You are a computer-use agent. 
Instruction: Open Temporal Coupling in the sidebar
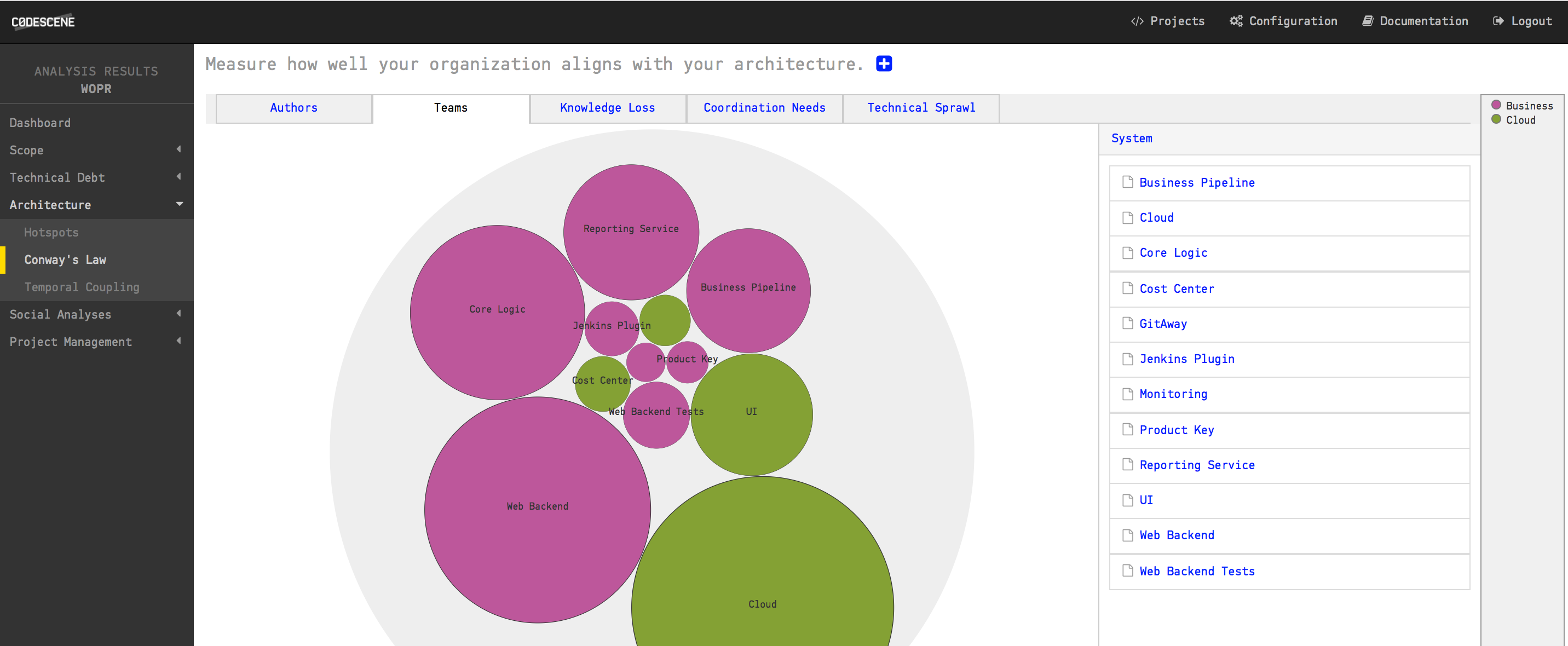pyautogui.click(x=82, y=287)
